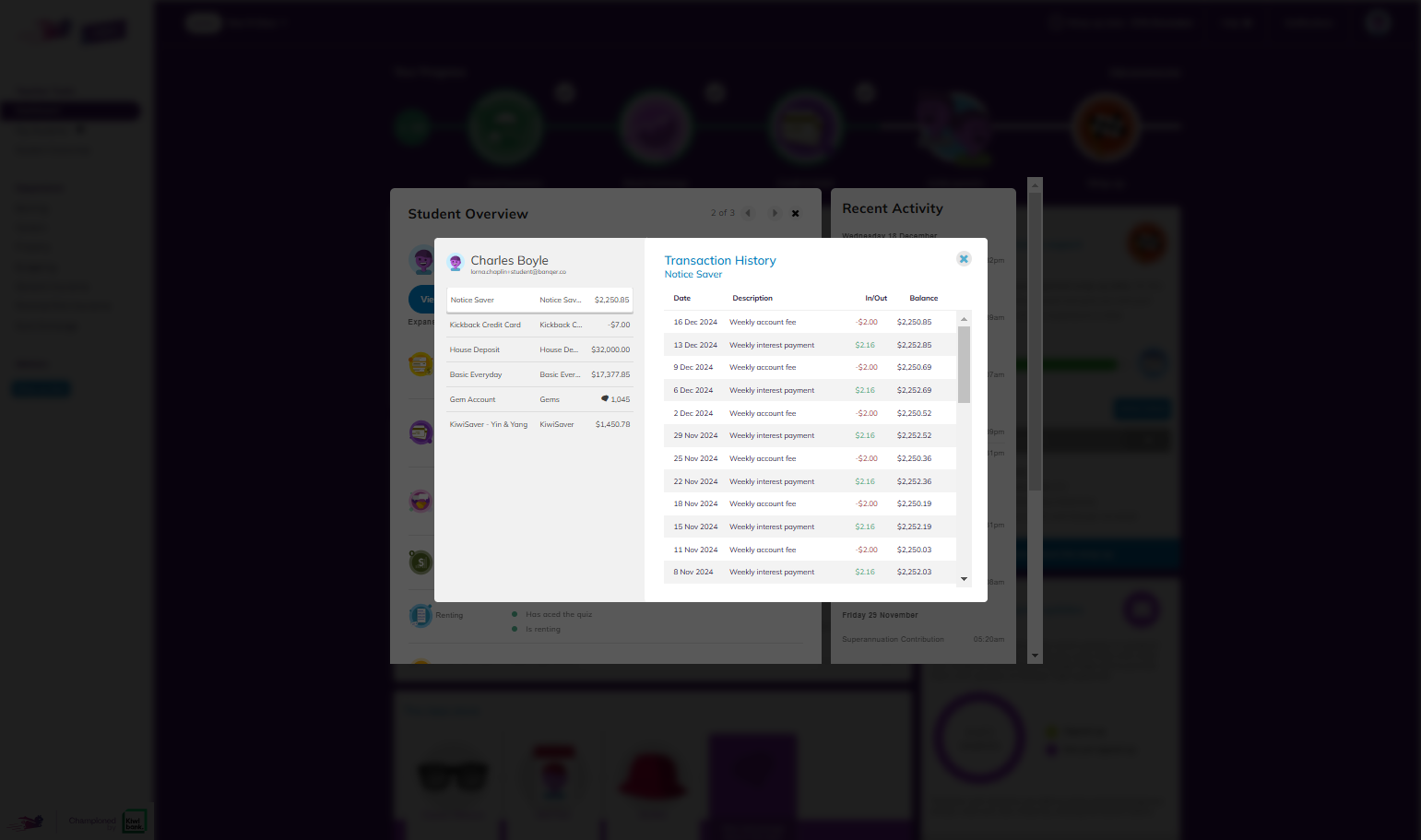
Task: Select the 25 Nov 2024 transaction row
Action: tap(810, 458)
